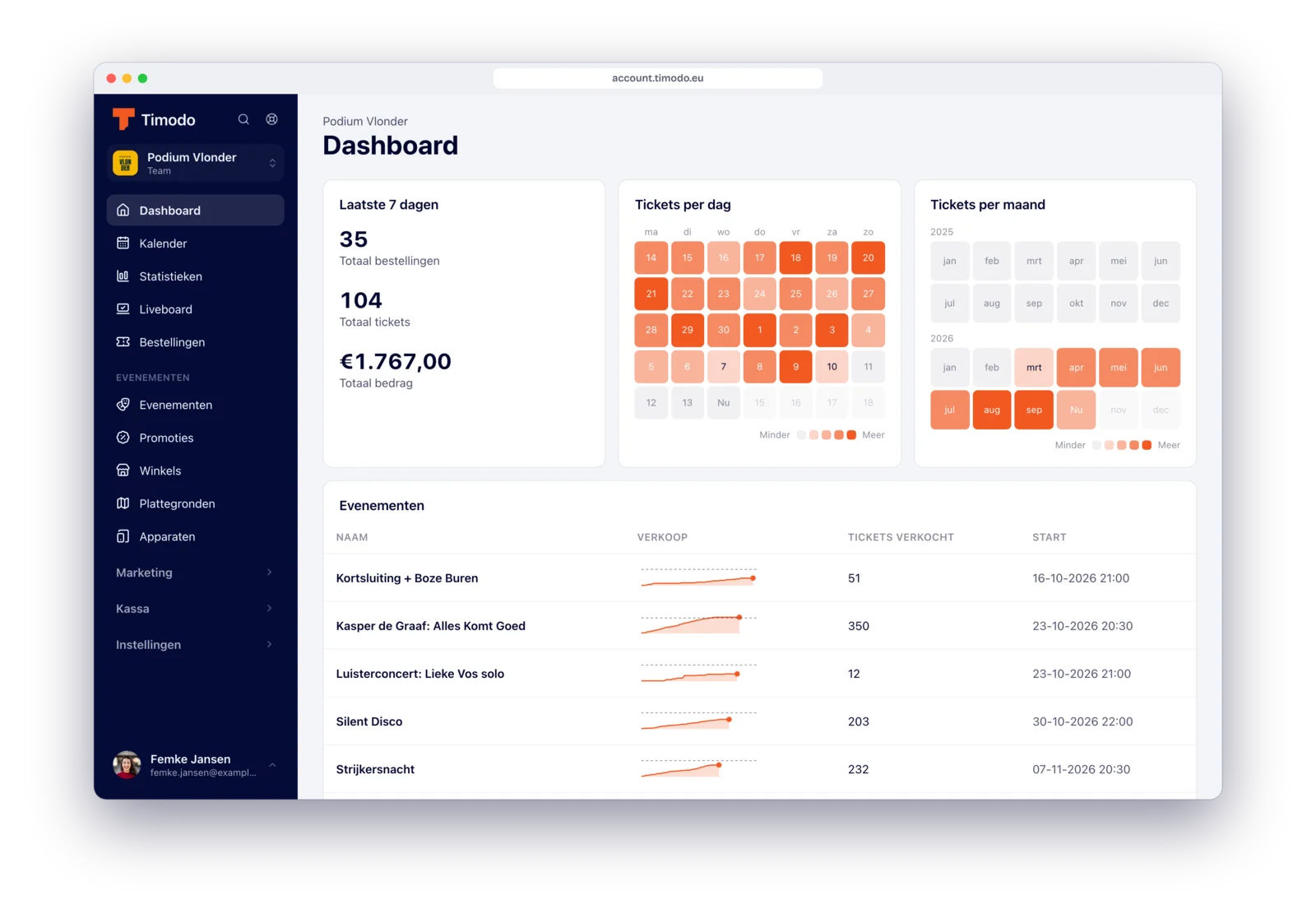Open Kasper de Graaf: Alles Komt Goed
The height and width of the screenshot is (909, 1316).
coord(431,626)
